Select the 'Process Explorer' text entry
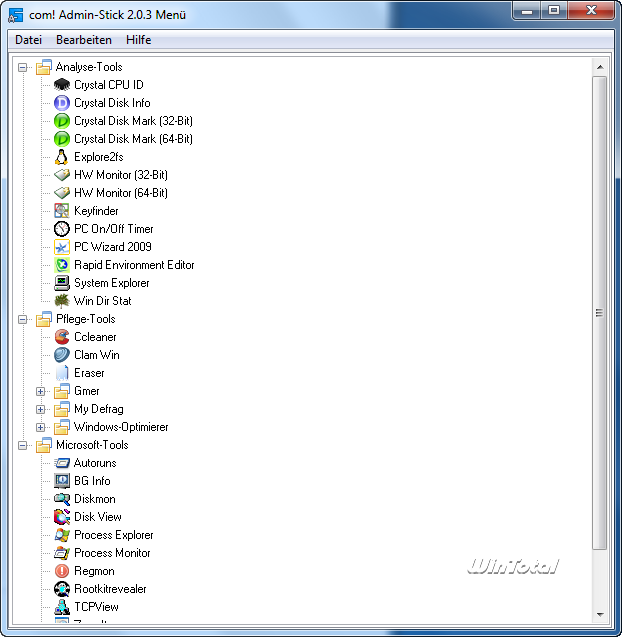The width and height of the screenshot is (622, 637). click(x=114, y=535)
